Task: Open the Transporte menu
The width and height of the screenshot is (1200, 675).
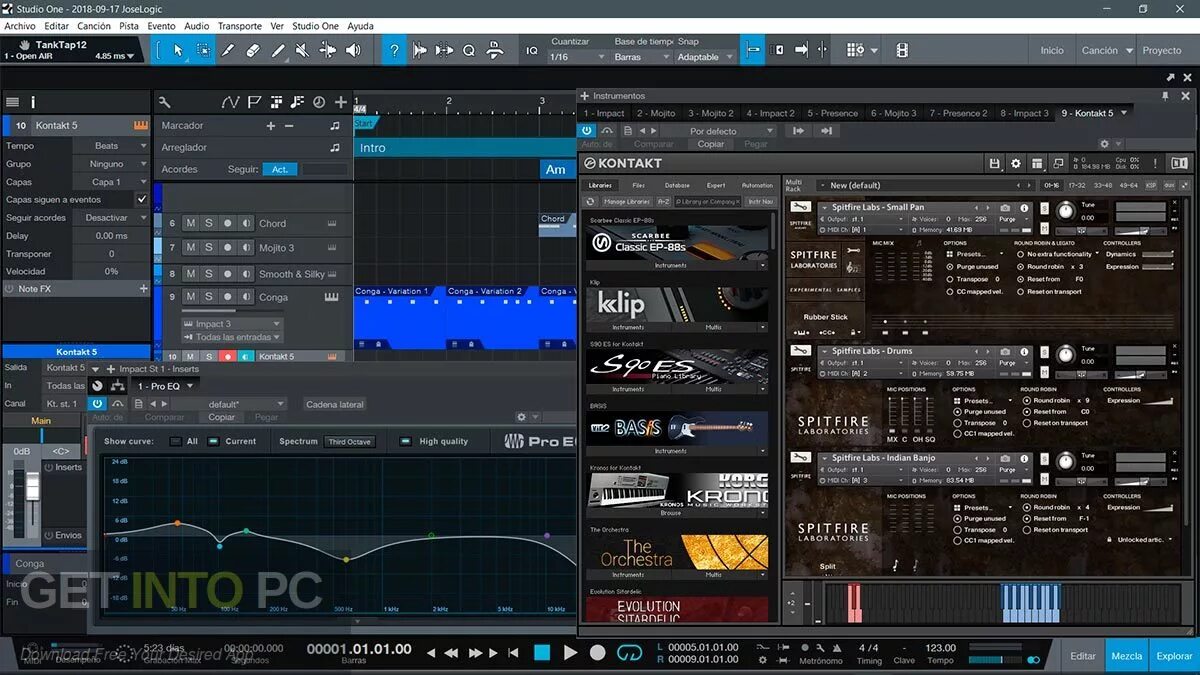Action: [240, 26]
